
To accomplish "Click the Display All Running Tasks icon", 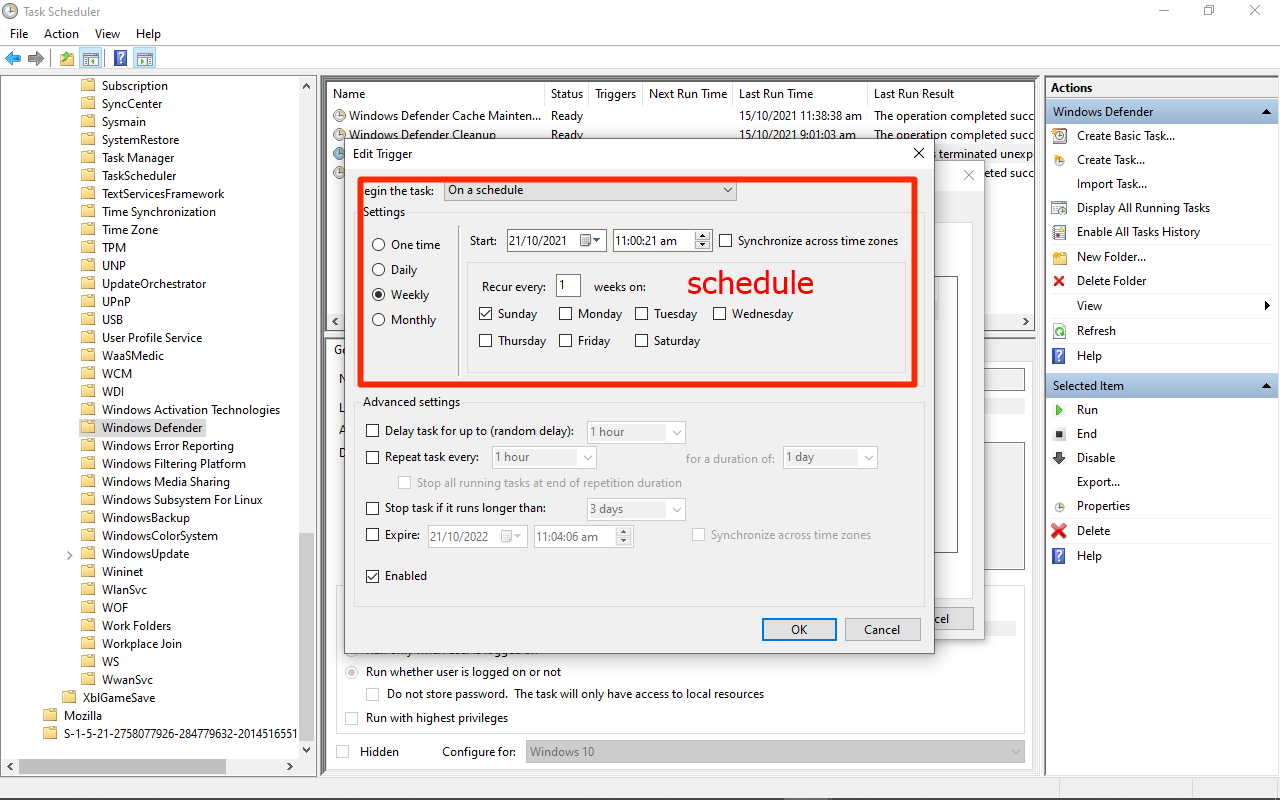I will [x=1059, y=208].
